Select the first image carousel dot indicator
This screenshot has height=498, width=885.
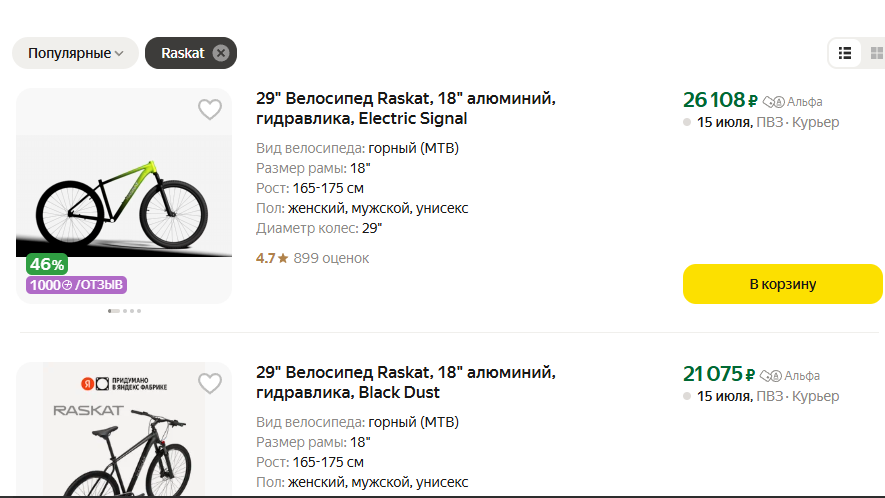coord(113,311)
